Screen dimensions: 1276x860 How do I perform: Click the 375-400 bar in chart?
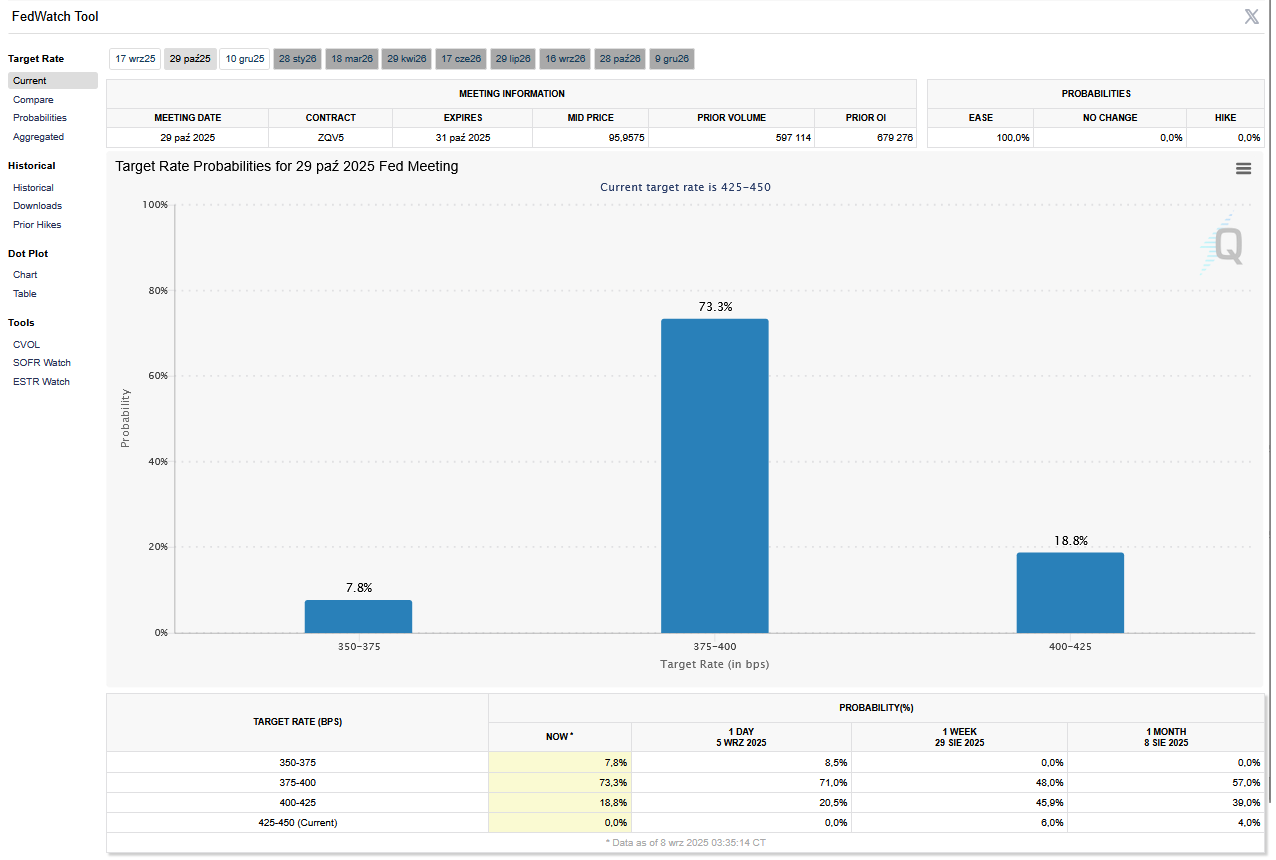pyautogui.click(x=714, y=476)
